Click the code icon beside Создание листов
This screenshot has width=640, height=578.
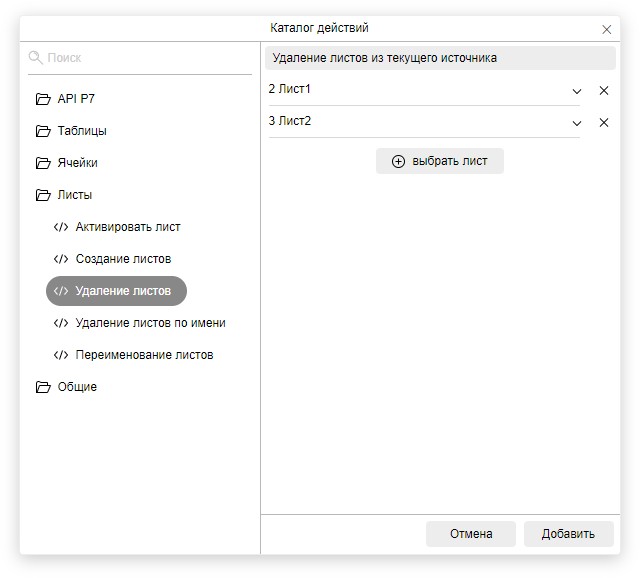61,259
